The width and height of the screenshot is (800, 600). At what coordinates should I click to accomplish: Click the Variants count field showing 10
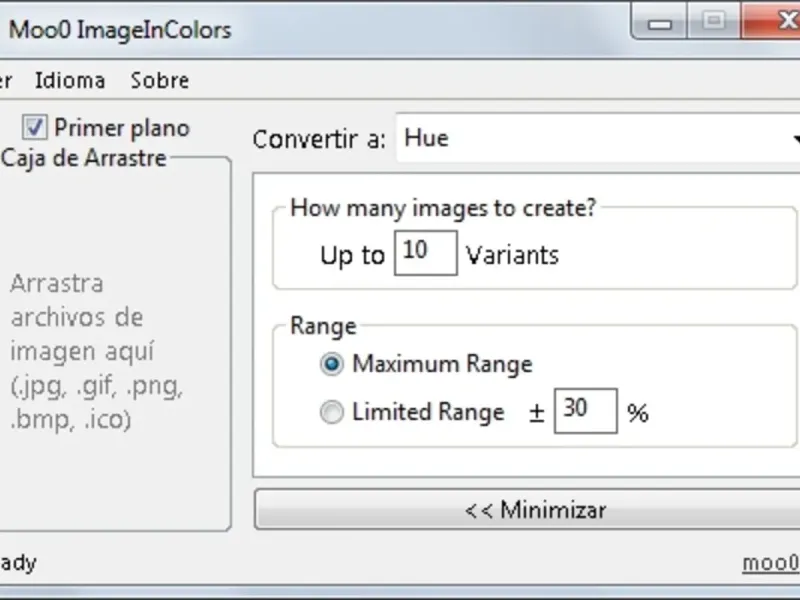pos(426,252)
